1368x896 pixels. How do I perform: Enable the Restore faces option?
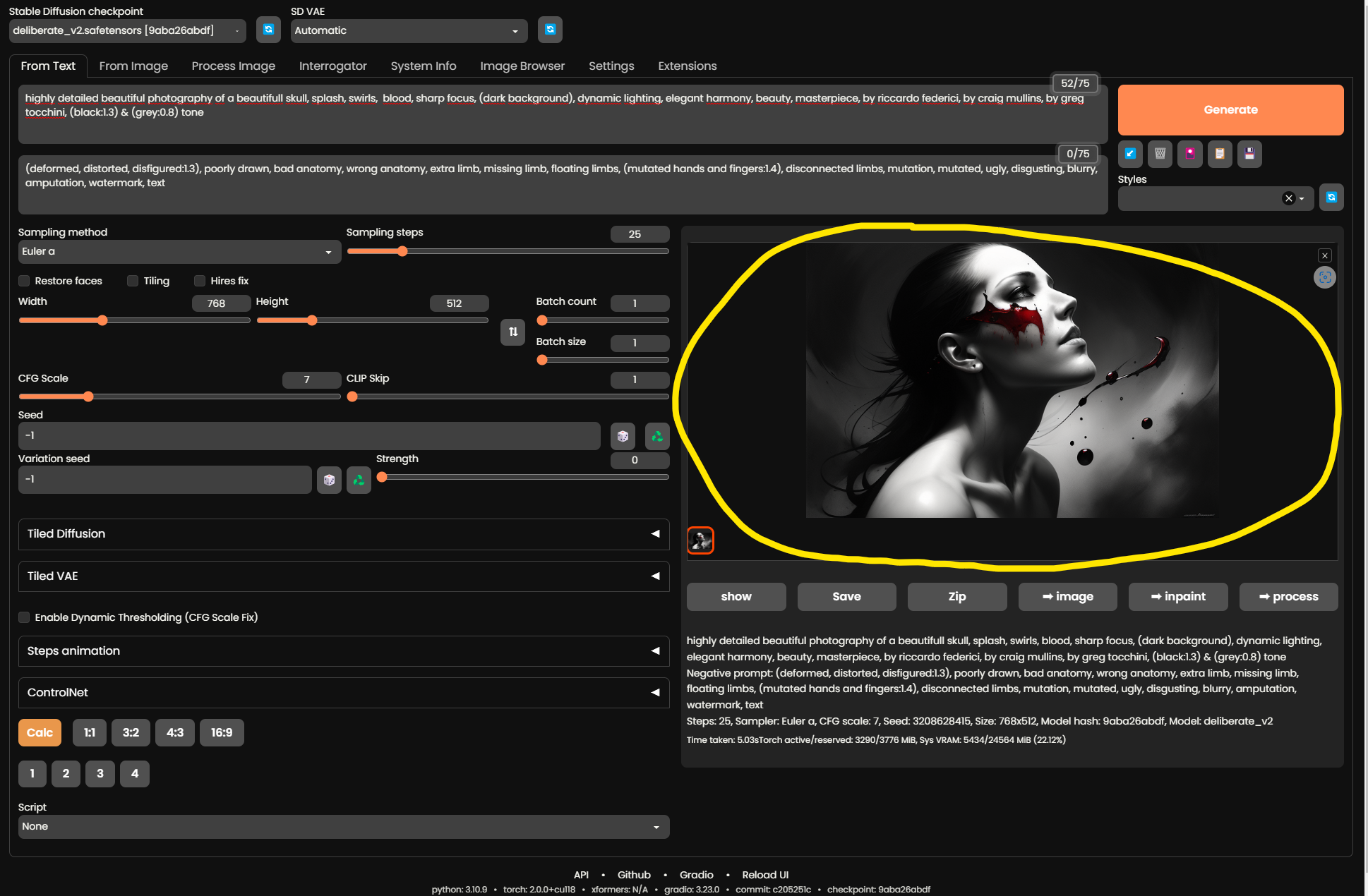coord(24,281)
